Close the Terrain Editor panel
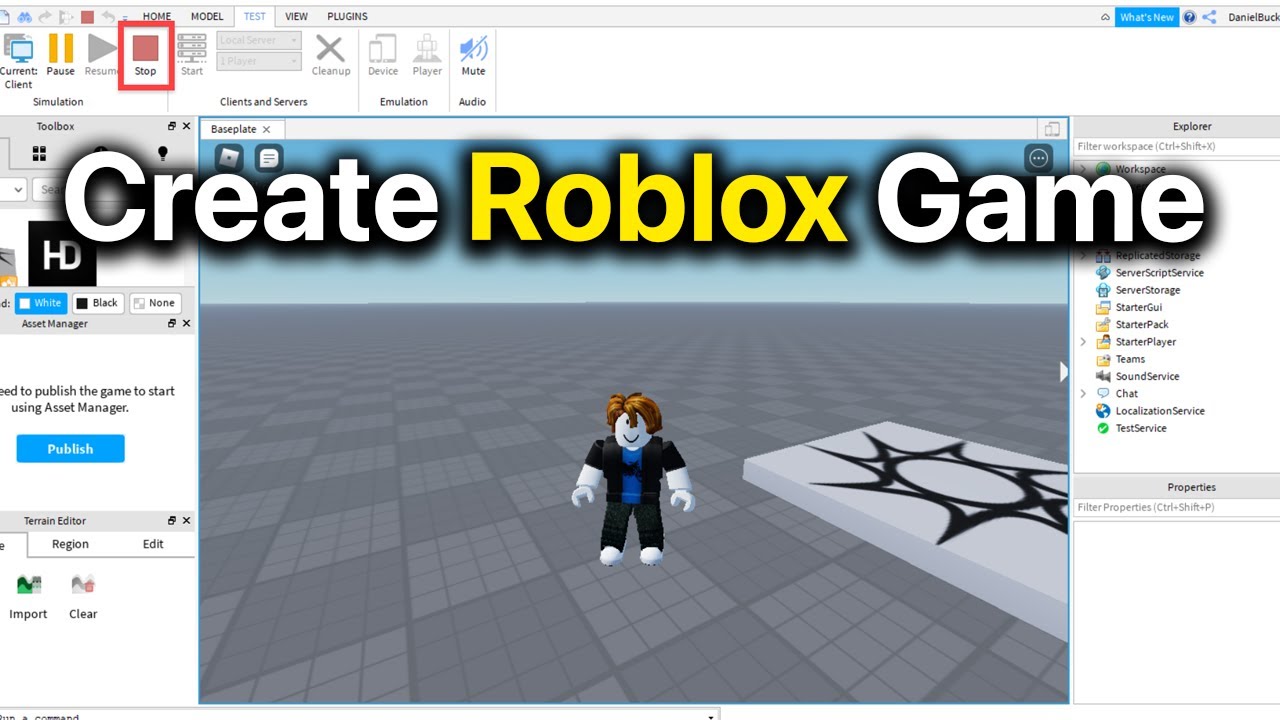Screen dimensions: 1280x720 click(187, 520)
